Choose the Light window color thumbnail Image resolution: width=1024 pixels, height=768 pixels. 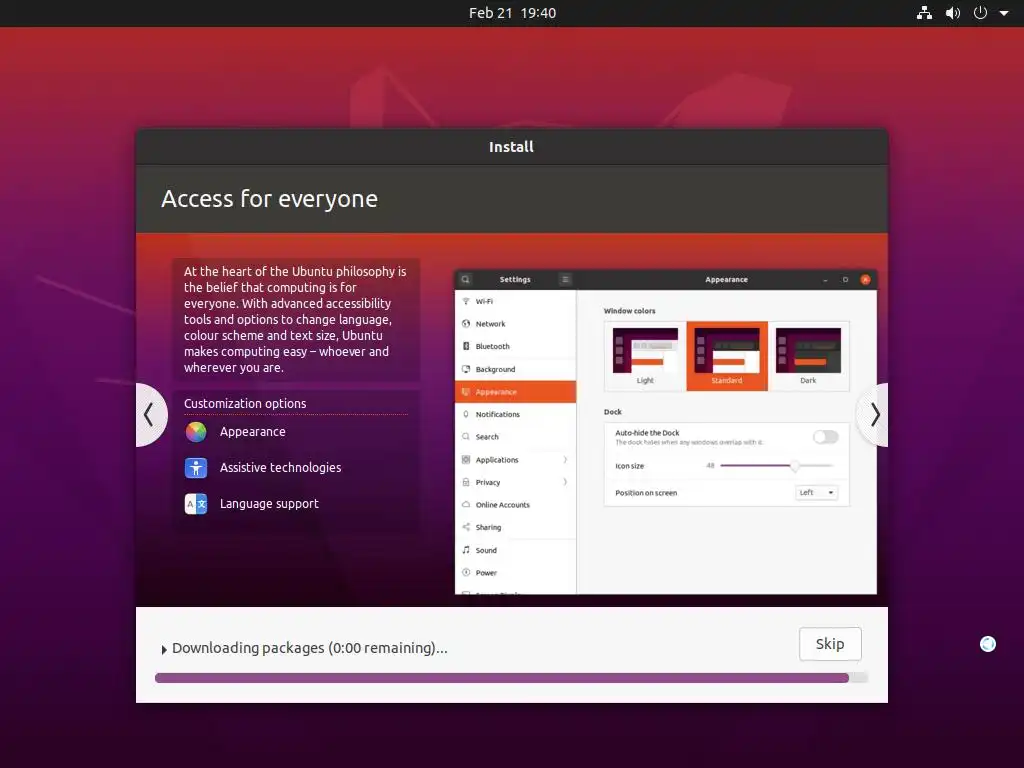pyautogui.click(x=645, y=356)
